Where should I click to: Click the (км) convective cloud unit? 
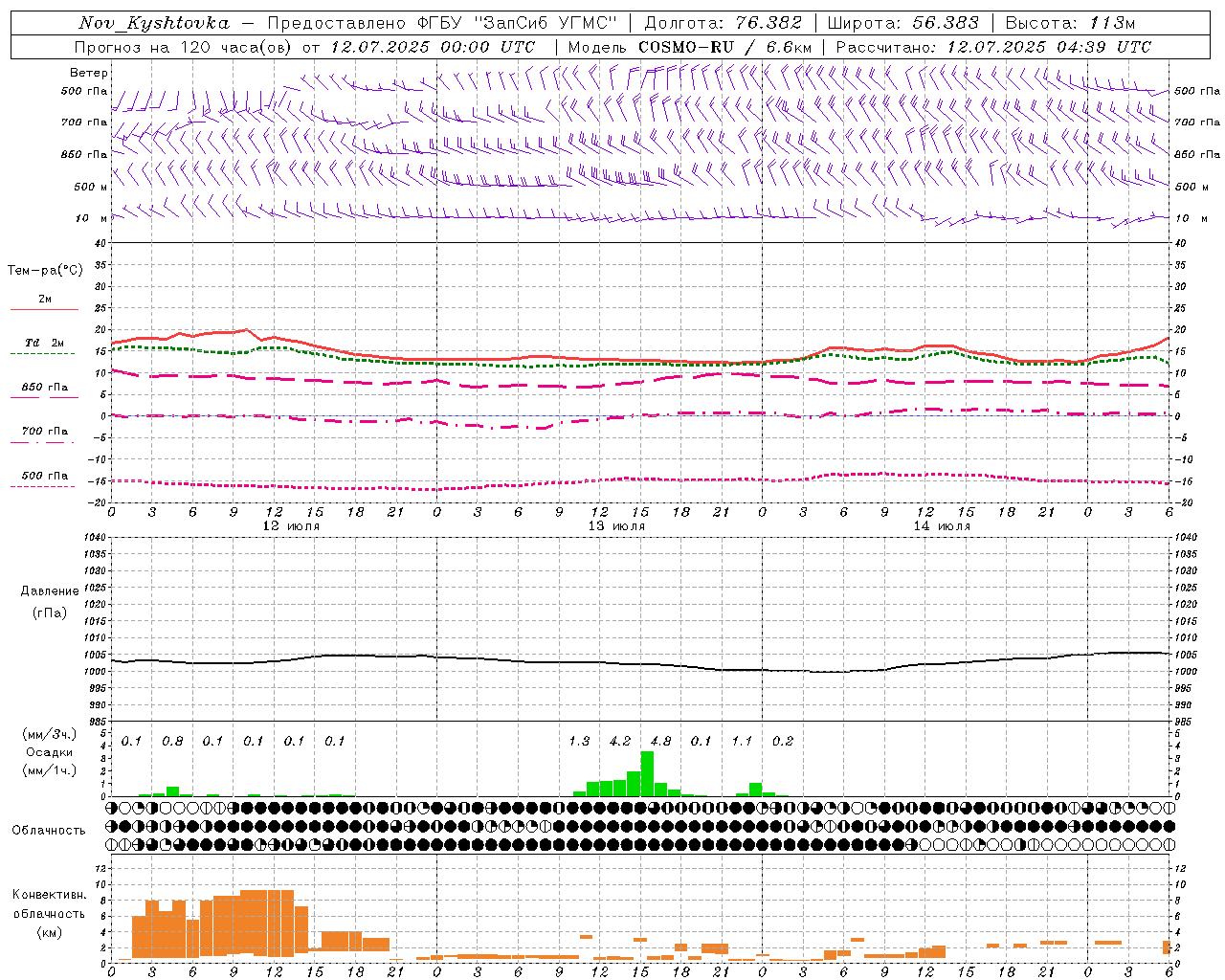click(49, 932)
